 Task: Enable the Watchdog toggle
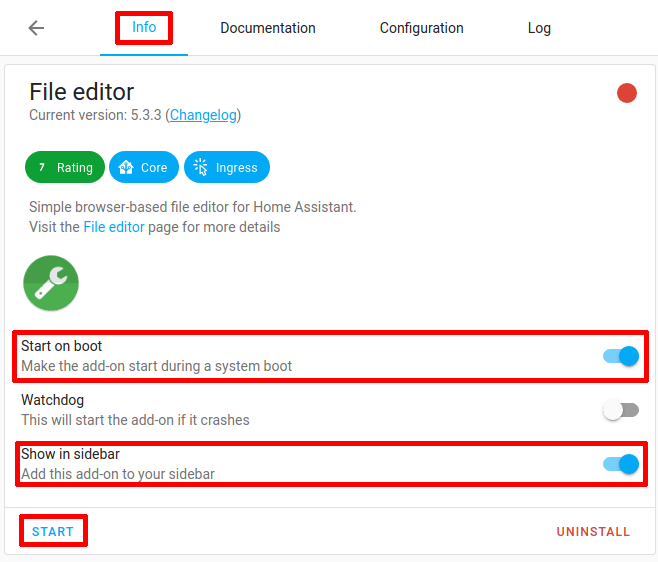(621, 410)
